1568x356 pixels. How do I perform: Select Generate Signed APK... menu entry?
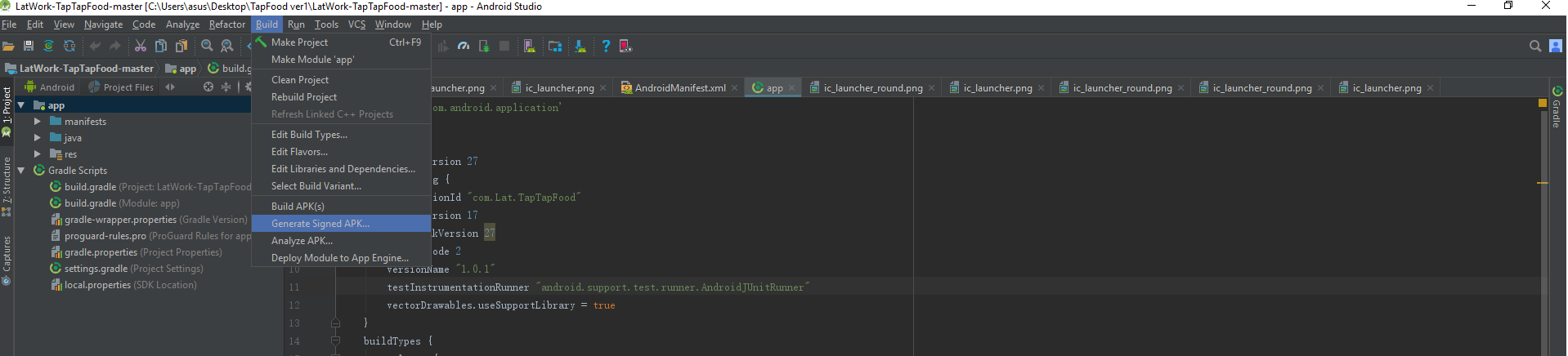coord(341,224)
